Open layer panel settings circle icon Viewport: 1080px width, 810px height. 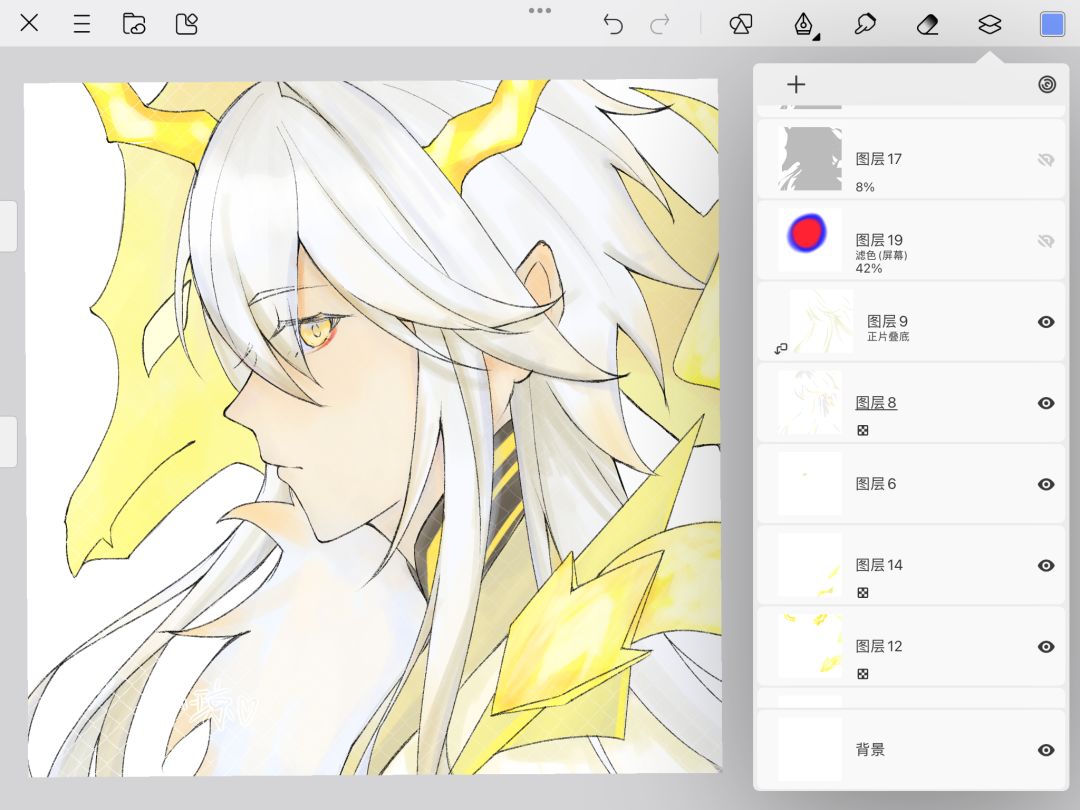(x=1046, y=85)
